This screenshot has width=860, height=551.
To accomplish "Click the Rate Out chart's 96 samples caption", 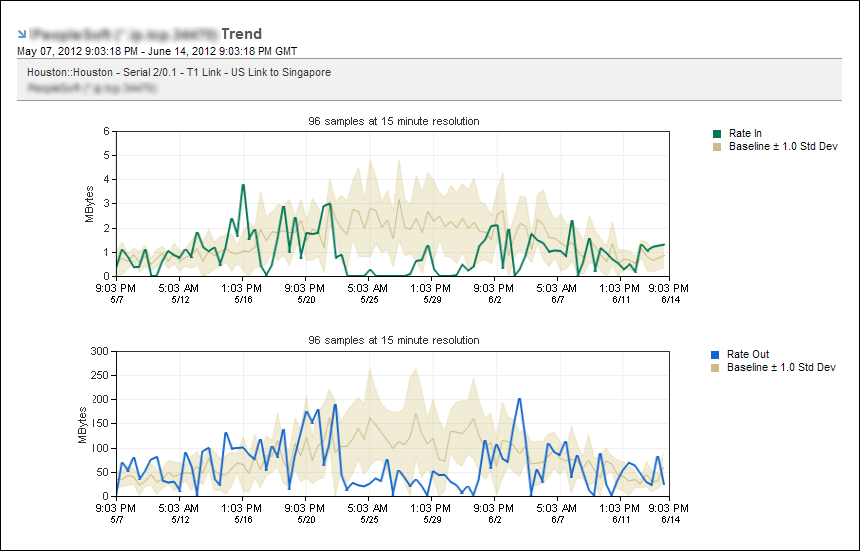I will 394,340.
